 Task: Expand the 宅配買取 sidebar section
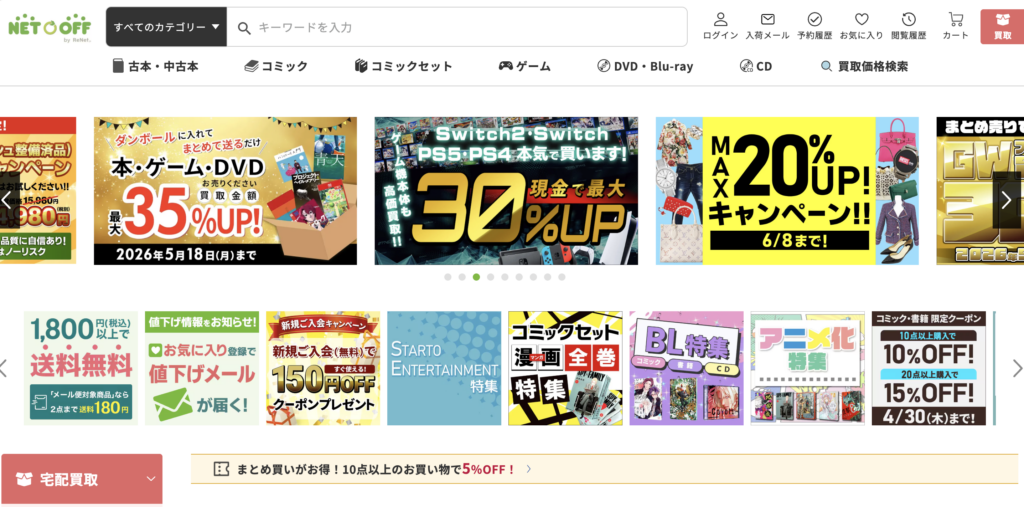click(82, 479)
